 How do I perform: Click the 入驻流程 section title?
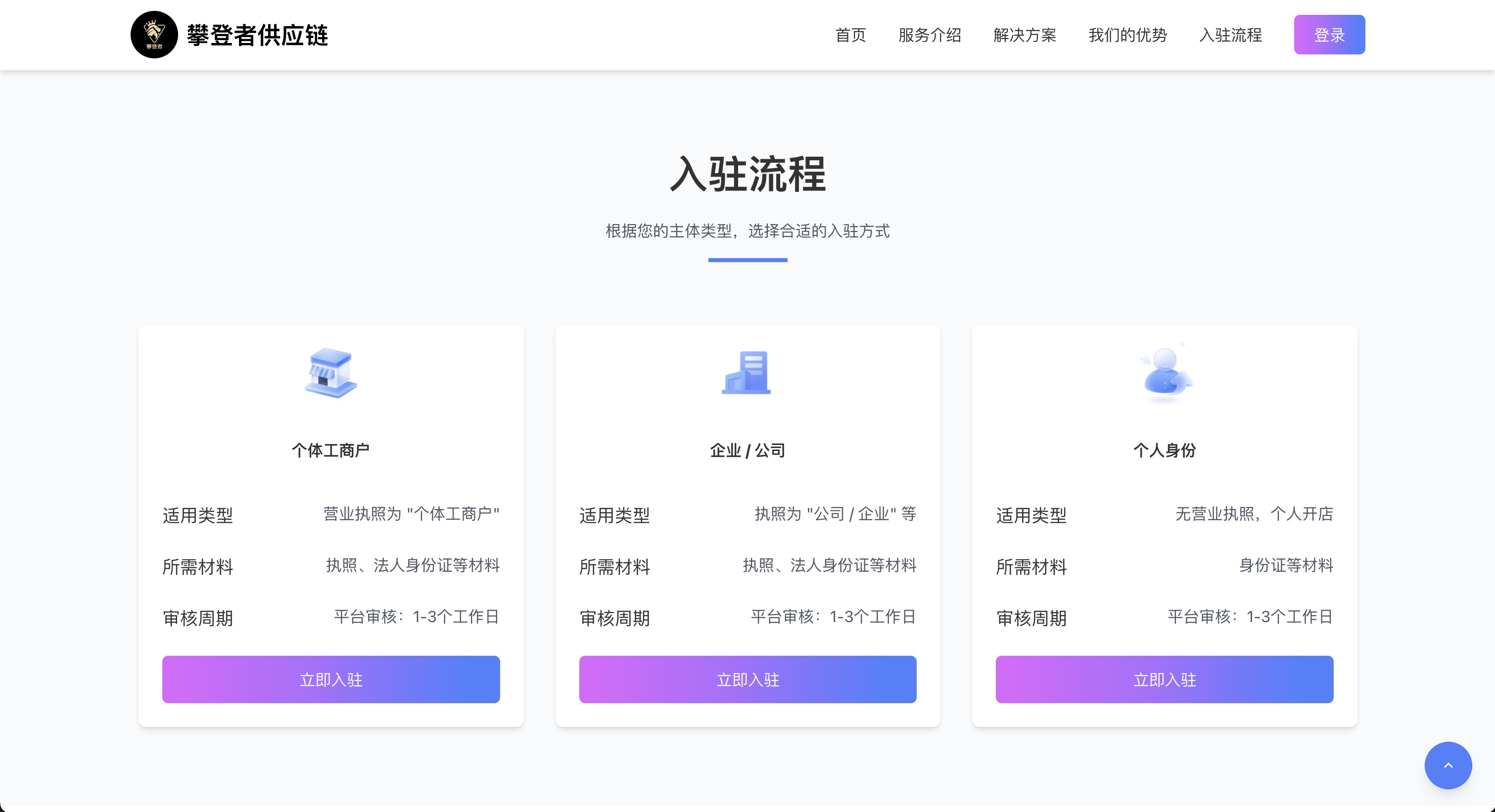747,174
